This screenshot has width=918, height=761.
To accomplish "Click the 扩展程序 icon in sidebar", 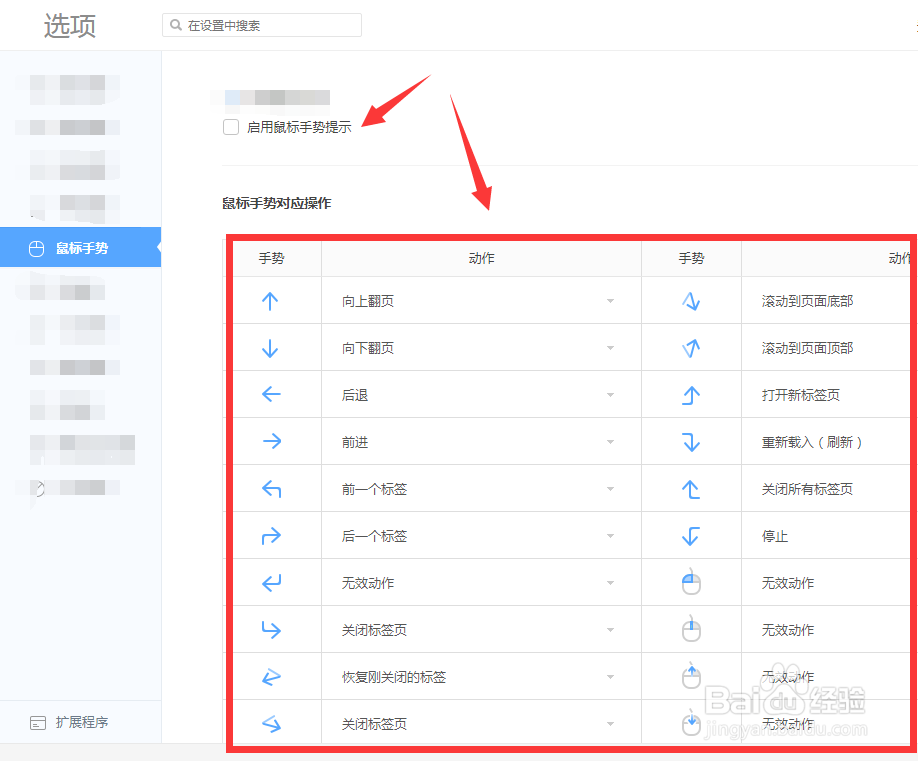I will (38, 722).
